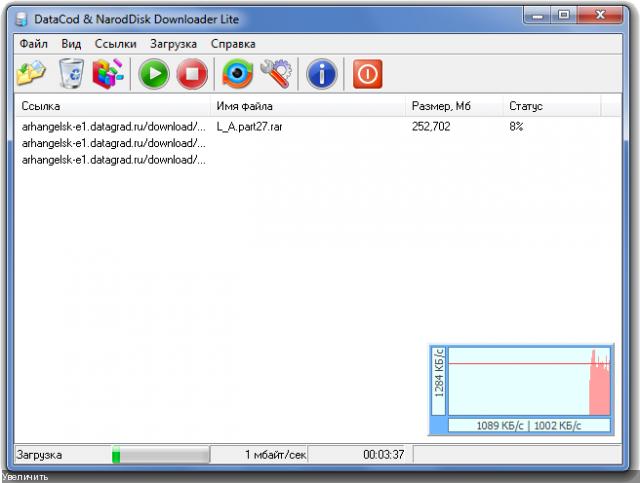
Task: Open the Вид menu
Action: 71,44
